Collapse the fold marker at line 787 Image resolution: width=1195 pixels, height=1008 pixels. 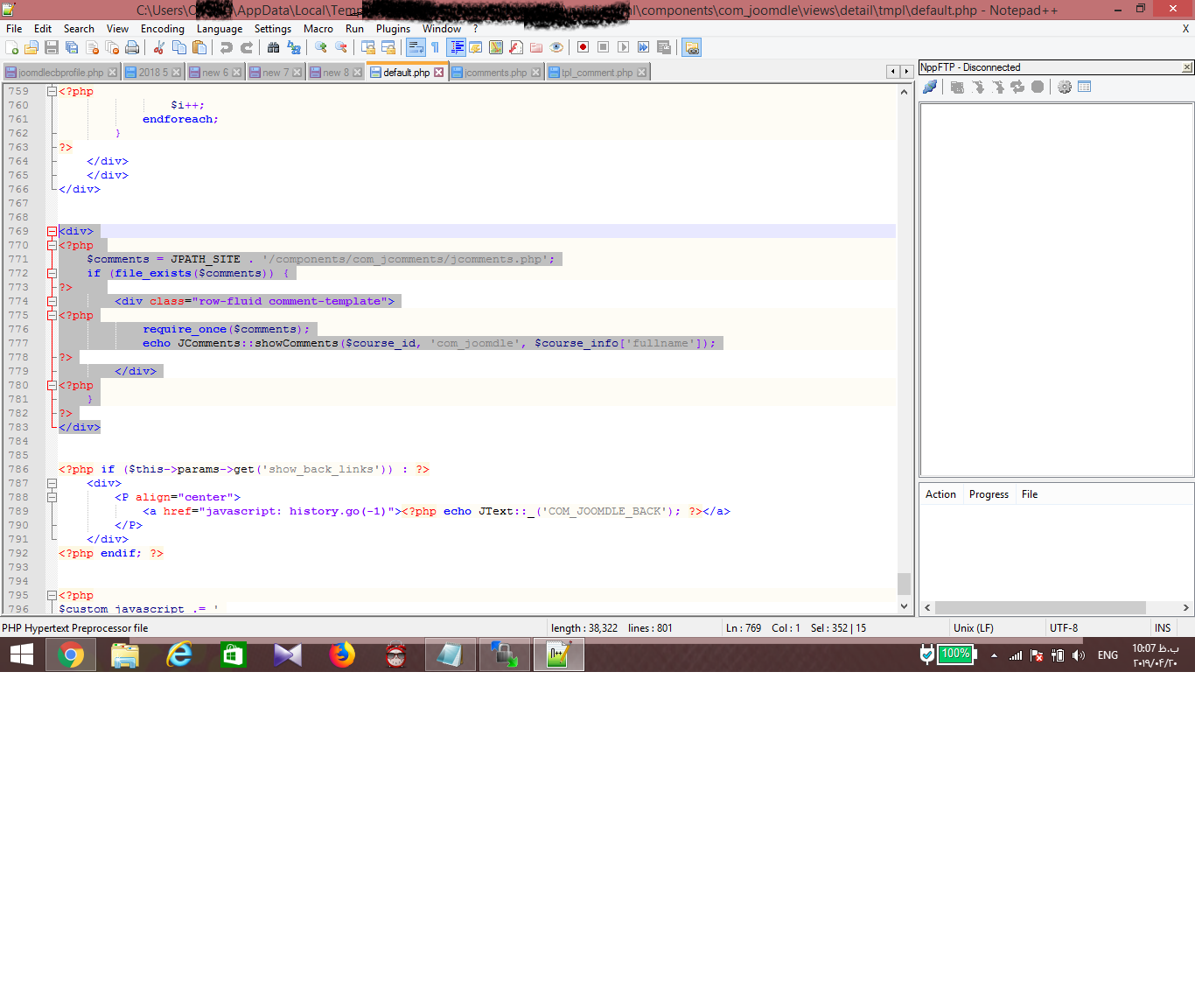(52, 484)
